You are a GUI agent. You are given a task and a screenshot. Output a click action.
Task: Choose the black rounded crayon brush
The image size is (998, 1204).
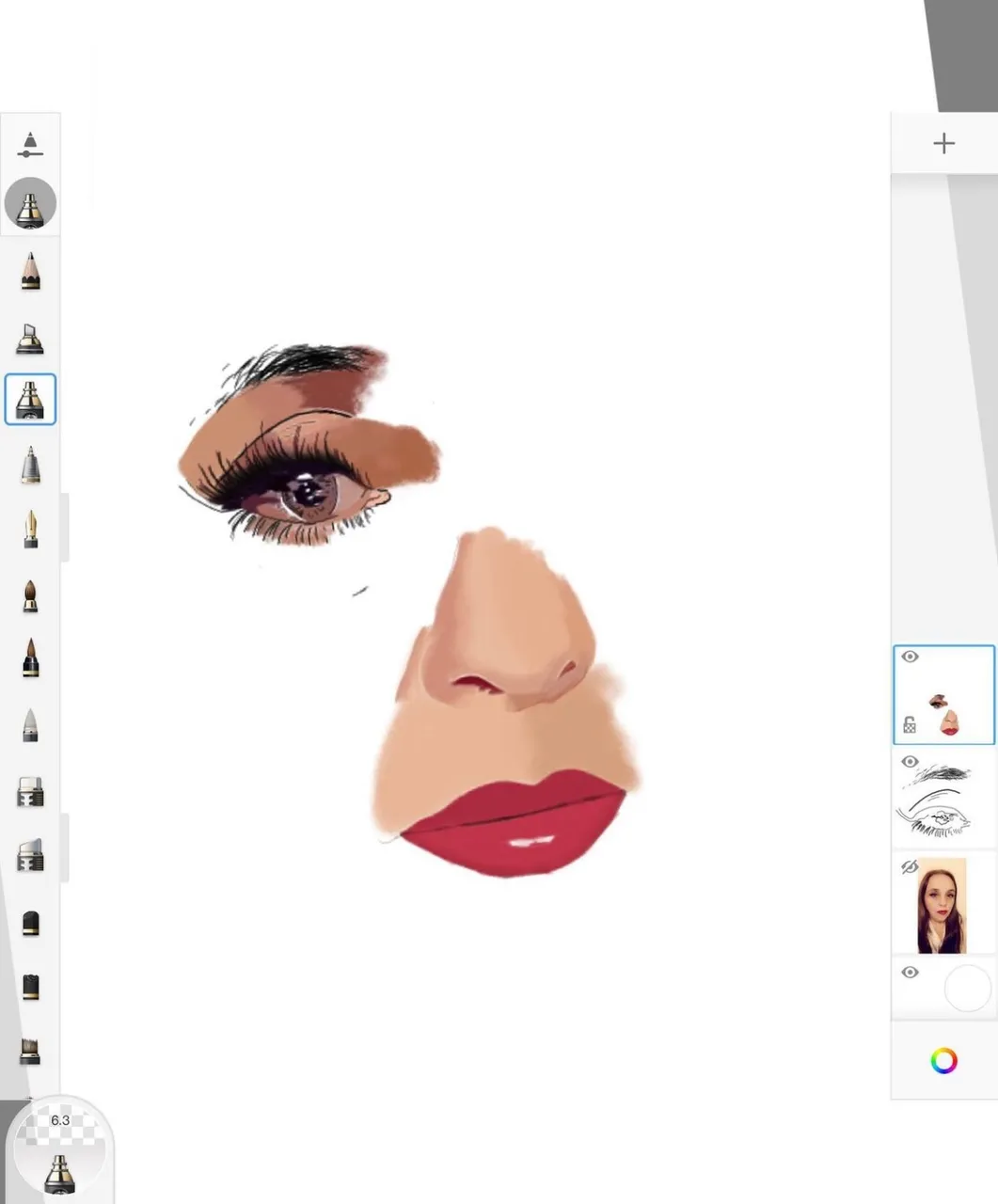tap(30, 922)
